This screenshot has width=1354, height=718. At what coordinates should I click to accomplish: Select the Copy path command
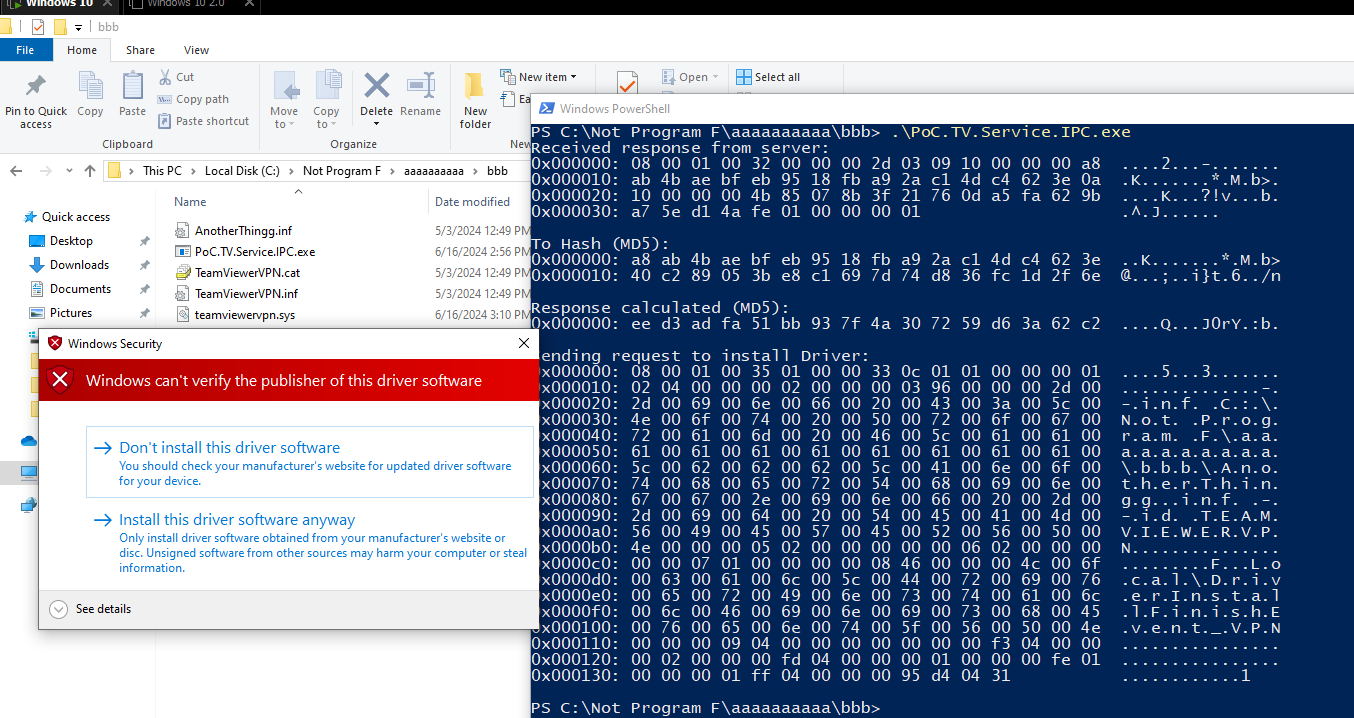point(193,99)
